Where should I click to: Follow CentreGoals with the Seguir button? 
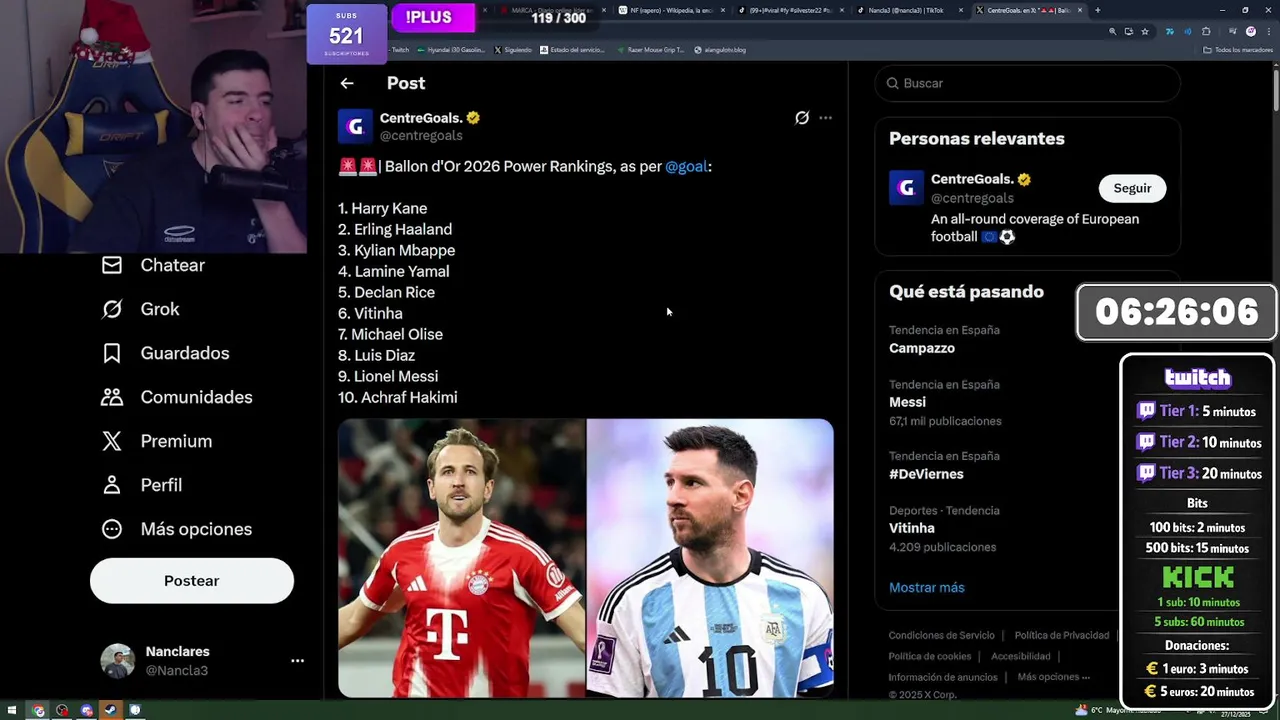pos(1132,188)
